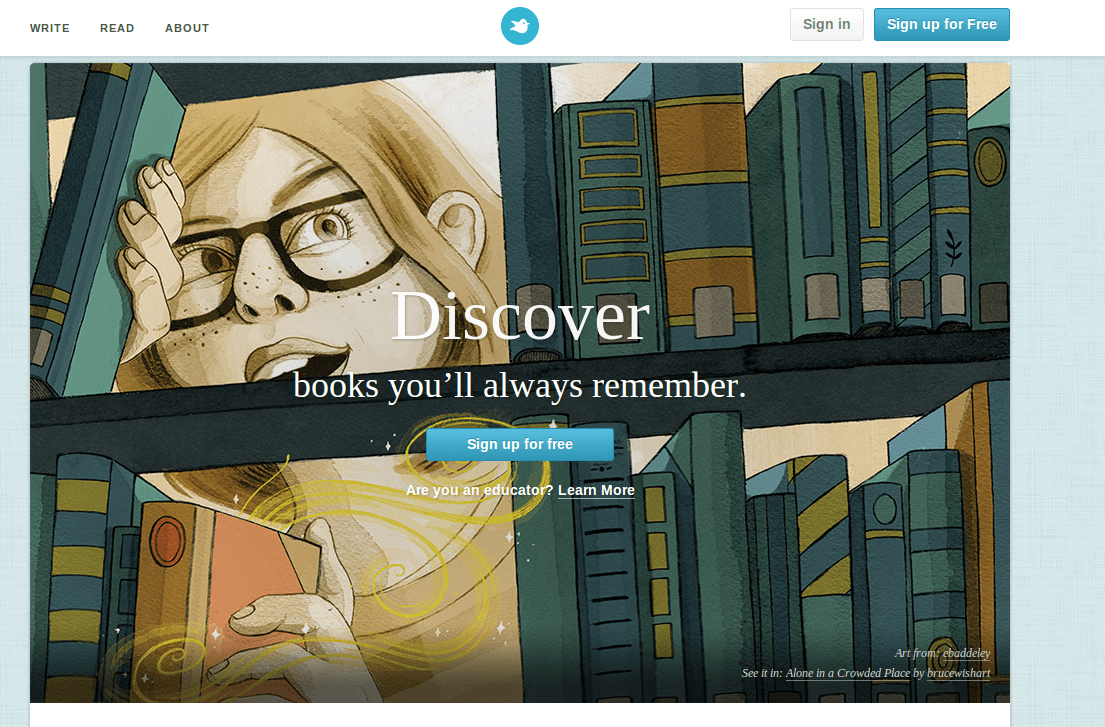Open the WRITE menu item
Image resolution: width=1105 pixels, height=727 pixels.
coord(49,28)
